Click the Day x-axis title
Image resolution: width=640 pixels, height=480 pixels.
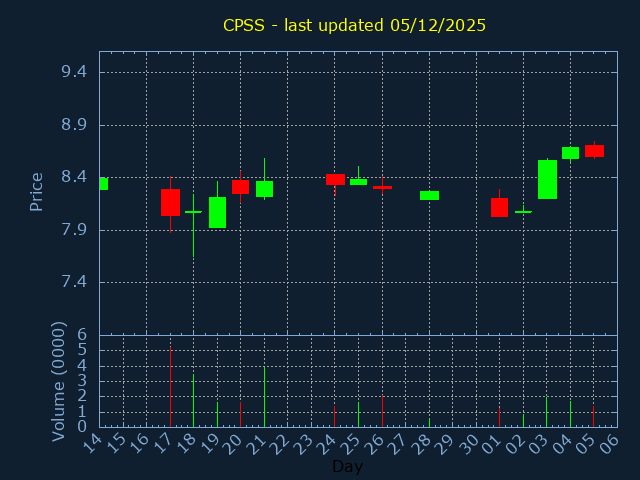pos(347,466)
